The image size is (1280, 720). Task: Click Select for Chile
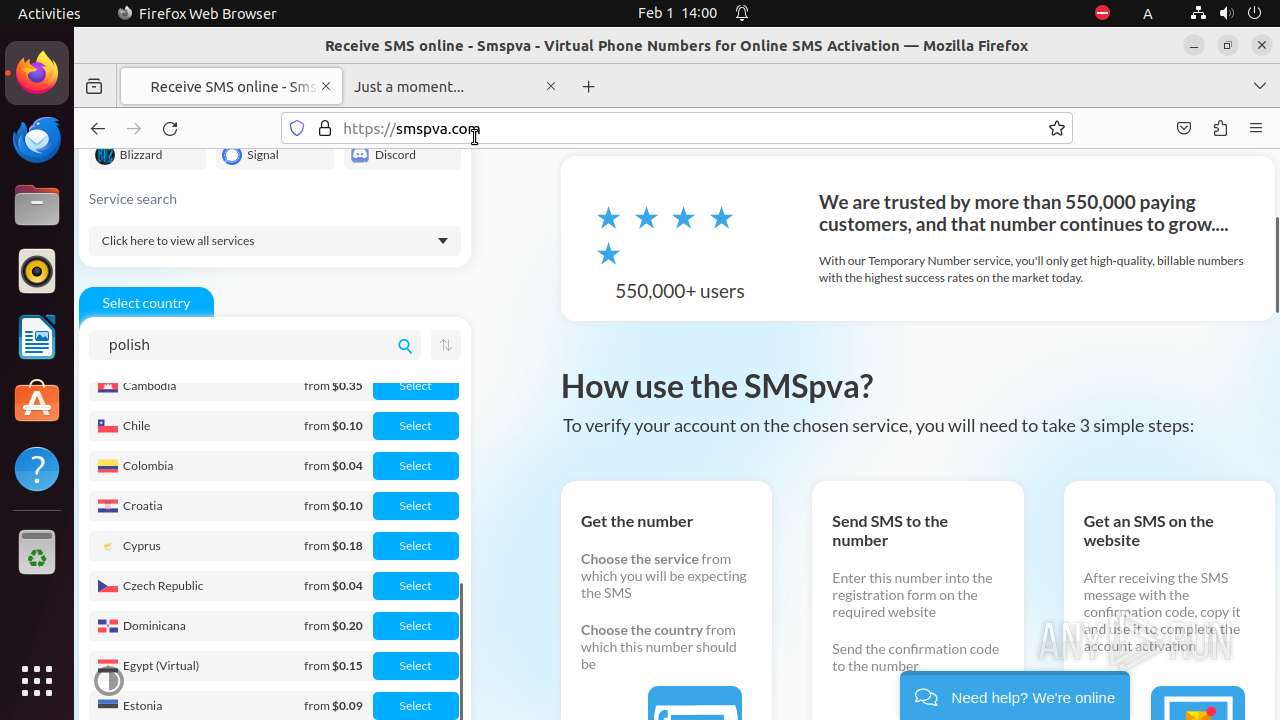tap(416, 426)
